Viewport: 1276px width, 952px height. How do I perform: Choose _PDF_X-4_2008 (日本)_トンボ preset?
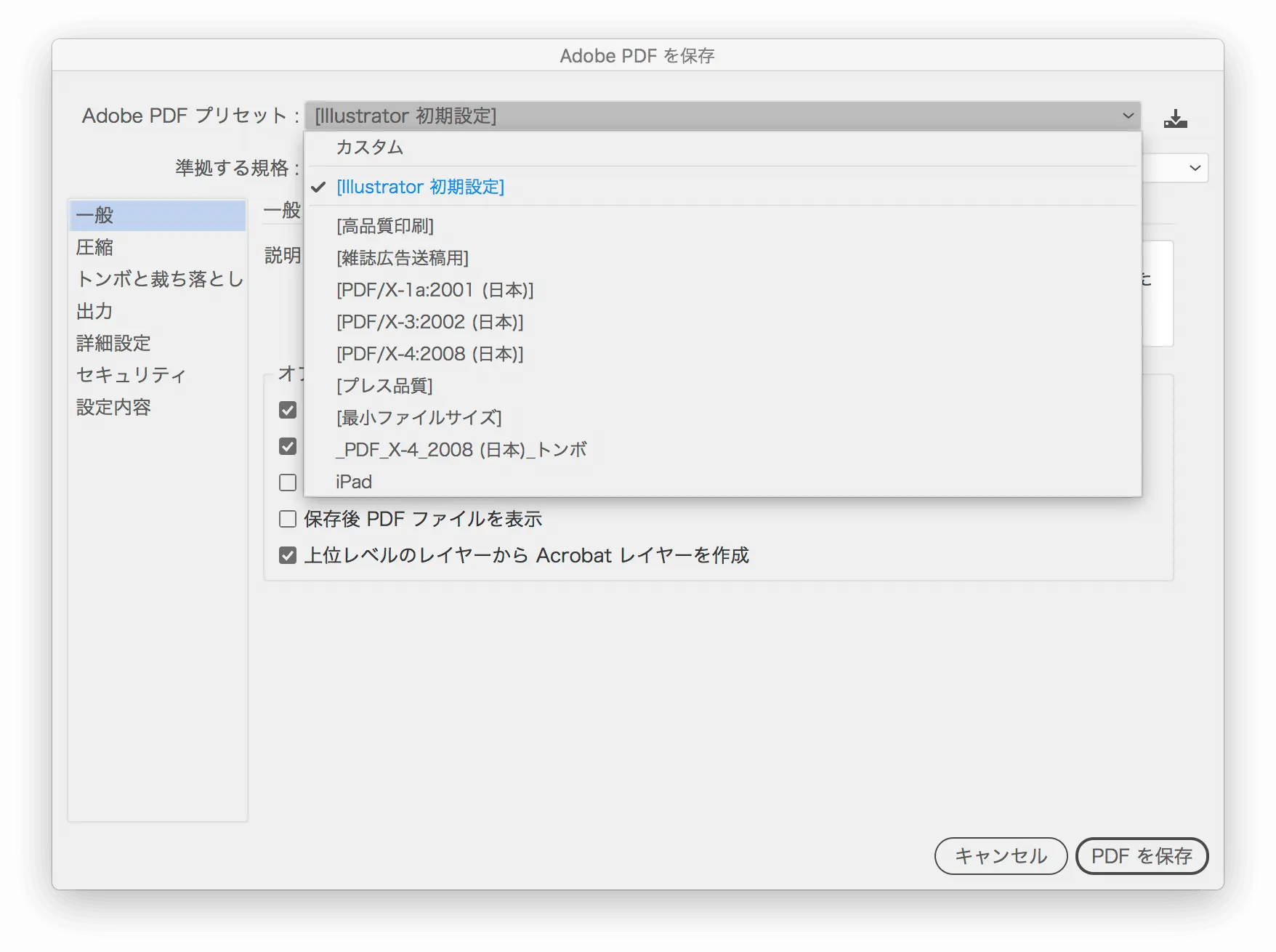click(x=723, y=450)
